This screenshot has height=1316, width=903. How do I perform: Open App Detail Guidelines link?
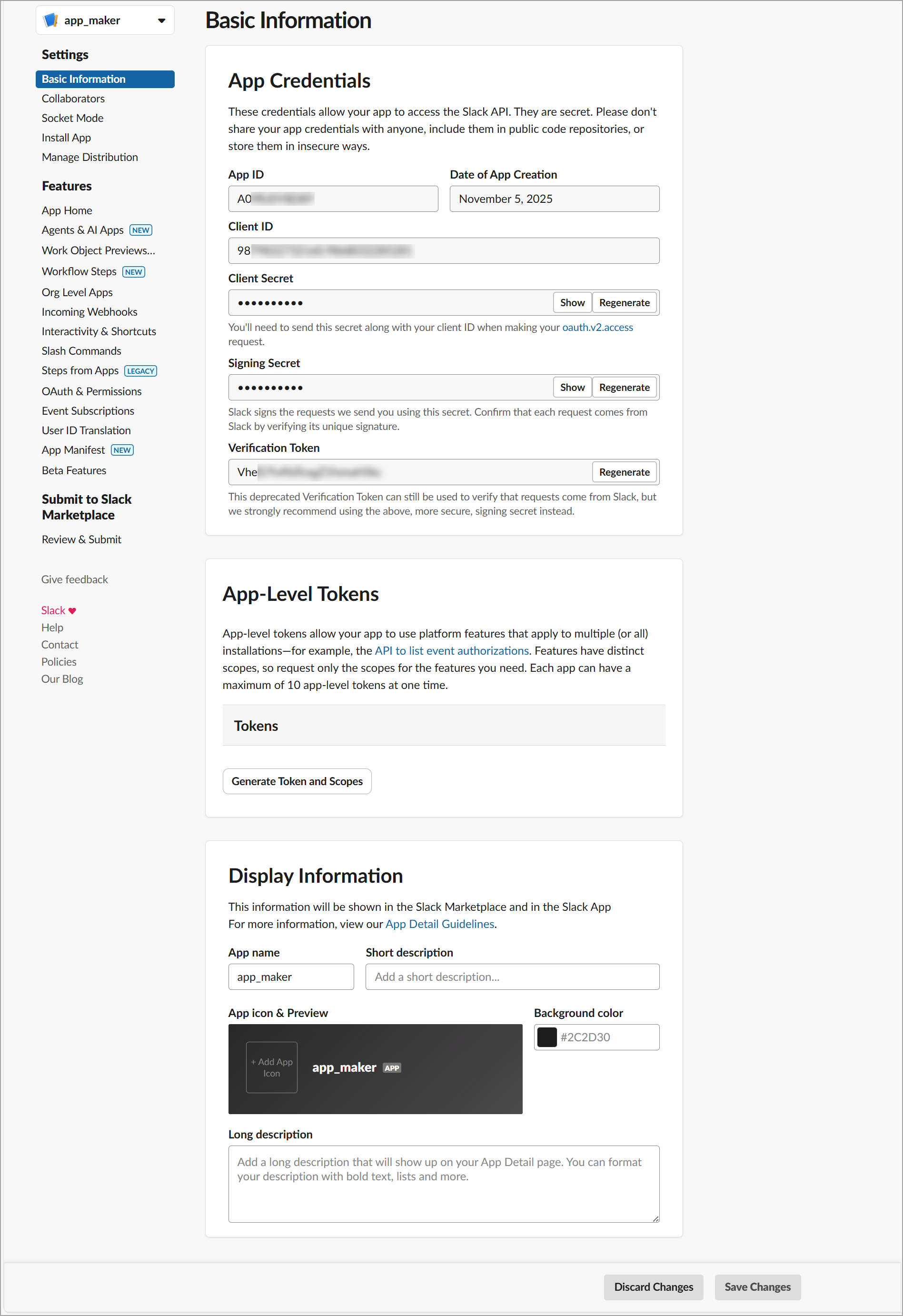[440, 924]
